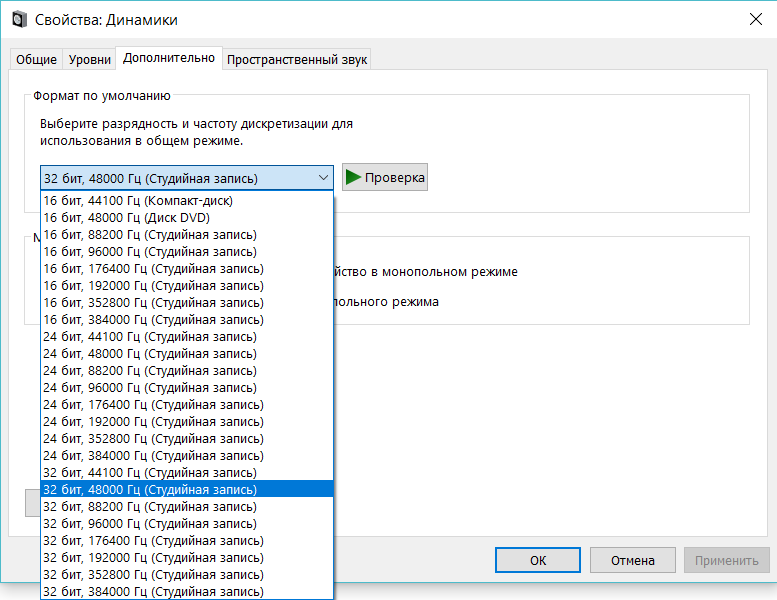Pick 16 бит, 88200 Гц option
The image size is (777, 600).
(187, 235)
